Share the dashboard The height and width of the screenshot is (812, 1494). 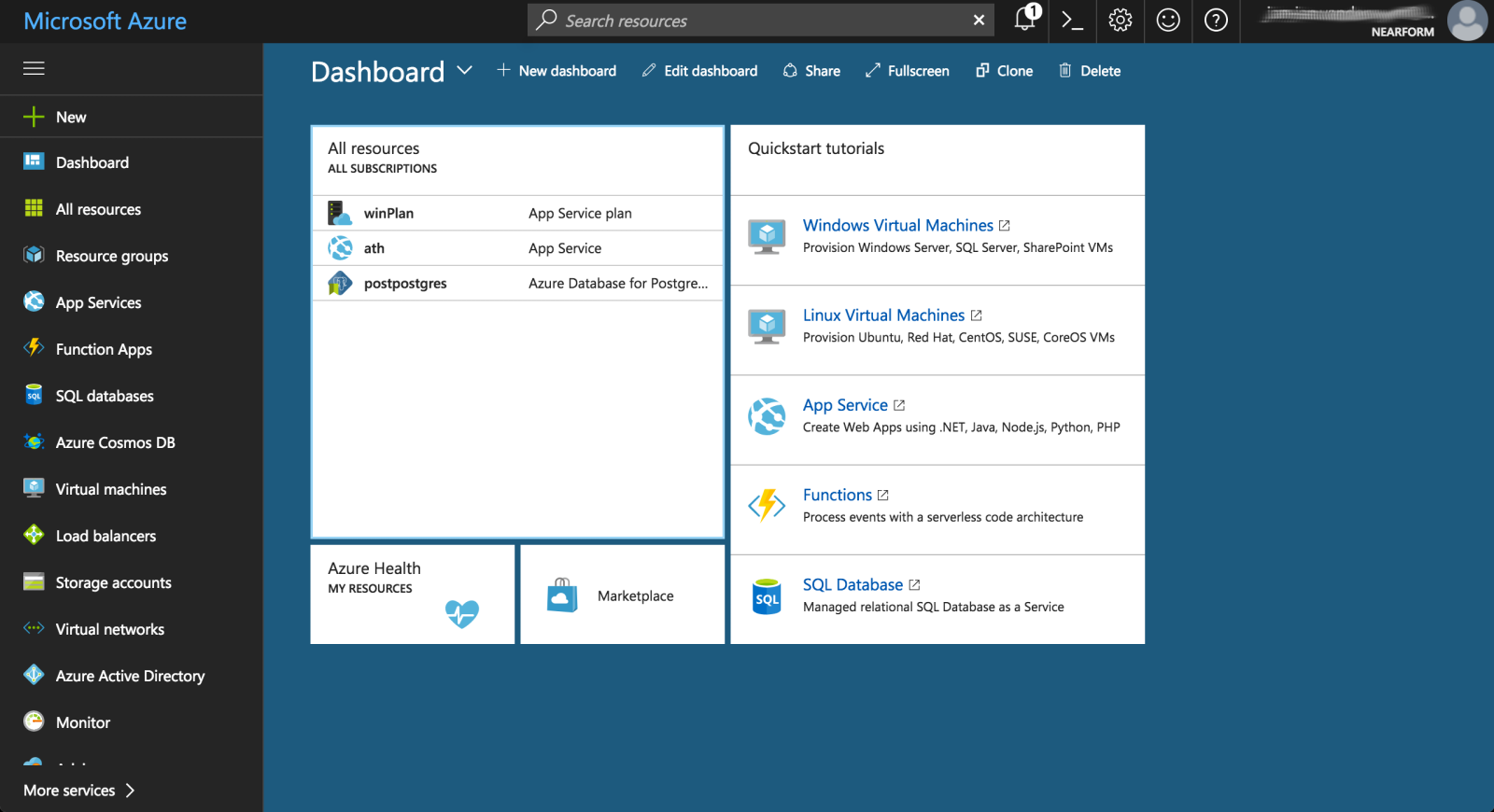point(811,71)
